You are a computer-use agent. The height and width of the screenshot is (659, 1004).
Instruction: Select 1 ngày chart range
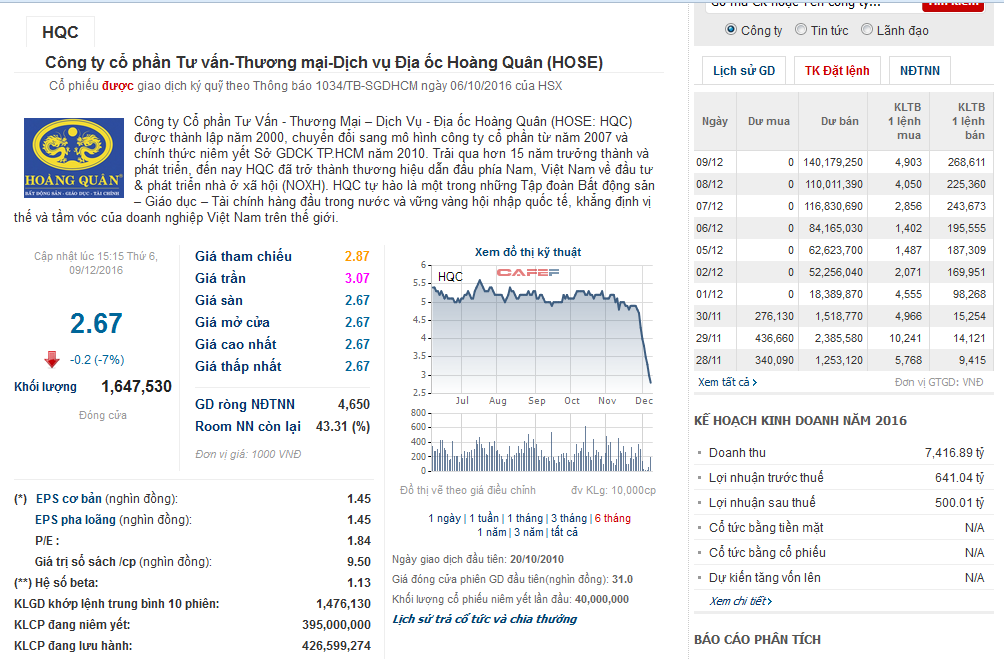[x=444, y=518]
